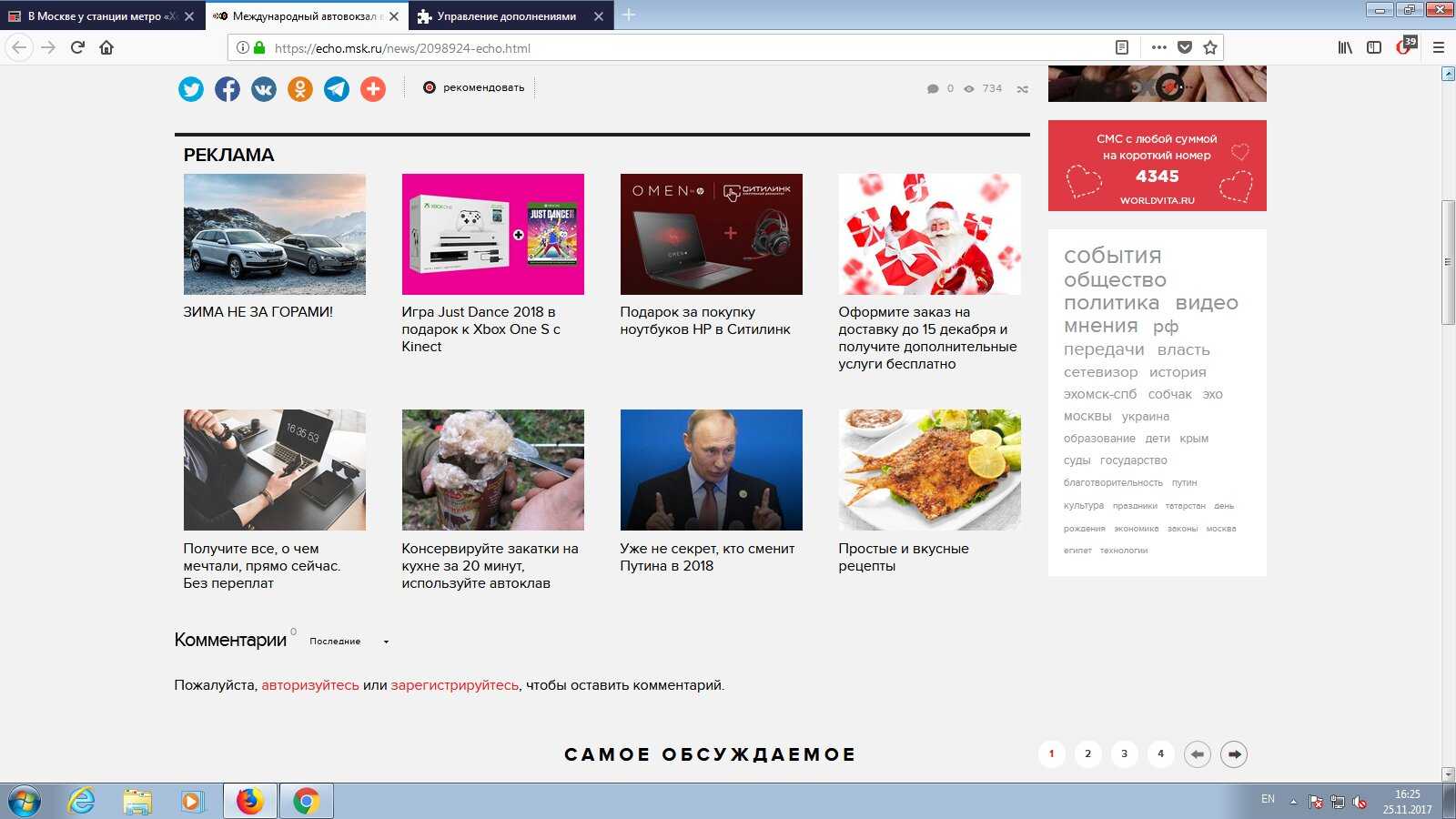Open the Santa Claus delivery ad image
This screenshot has height=819, width=1456.
tap(930, 234)
